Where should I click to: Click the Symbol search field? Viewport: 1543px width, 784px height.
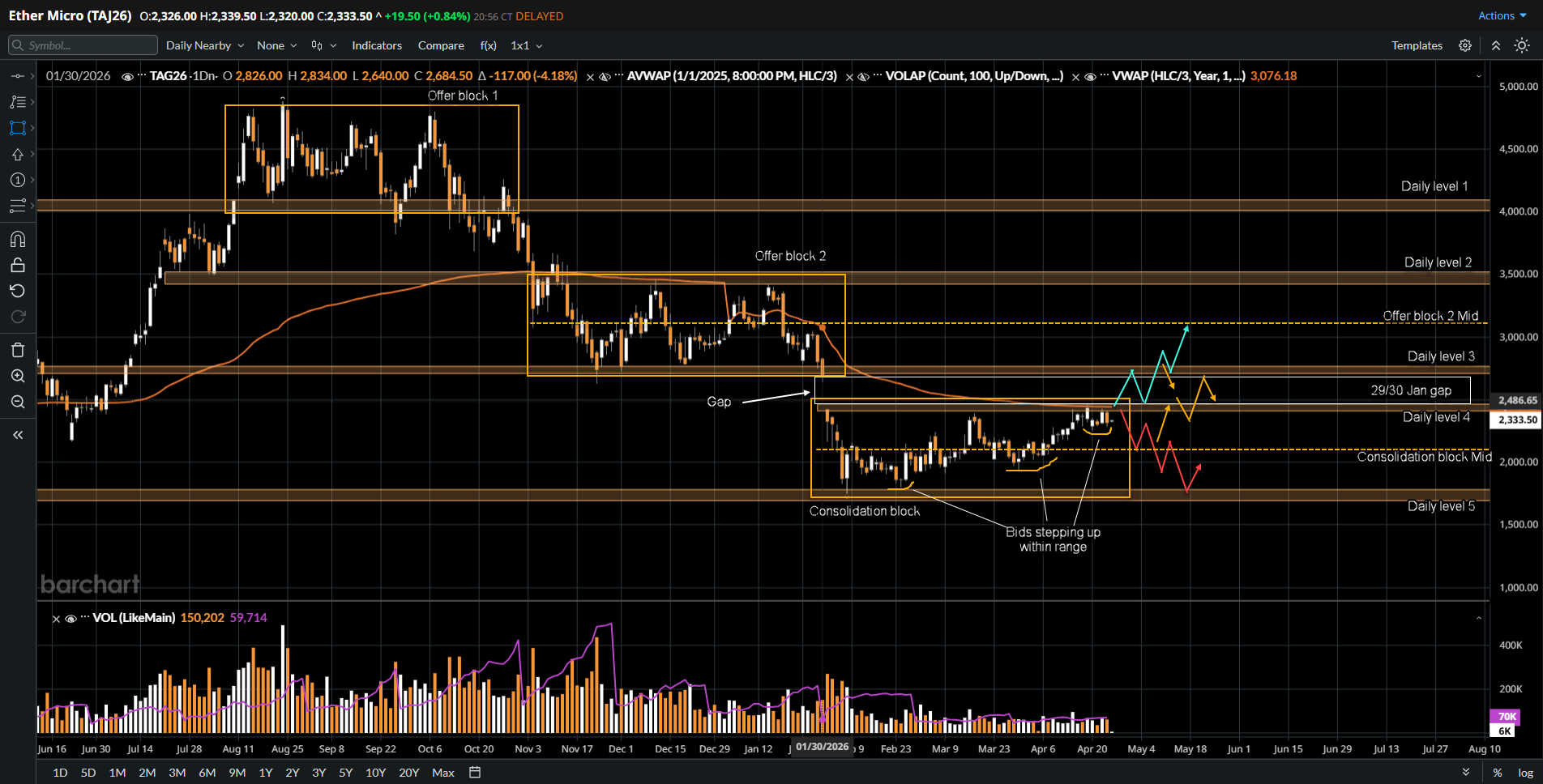click(x=83, y=45)
